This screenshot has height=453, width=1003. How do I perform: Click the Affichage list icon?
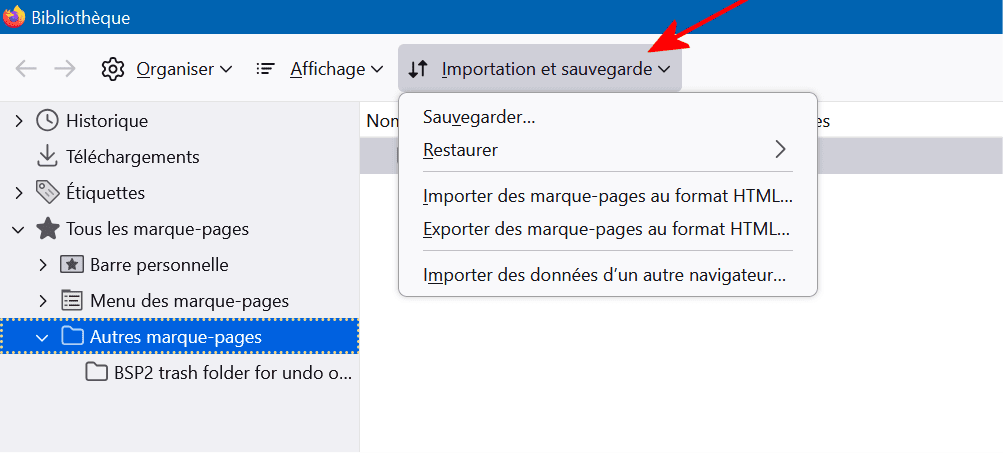[x=265, y=69]
